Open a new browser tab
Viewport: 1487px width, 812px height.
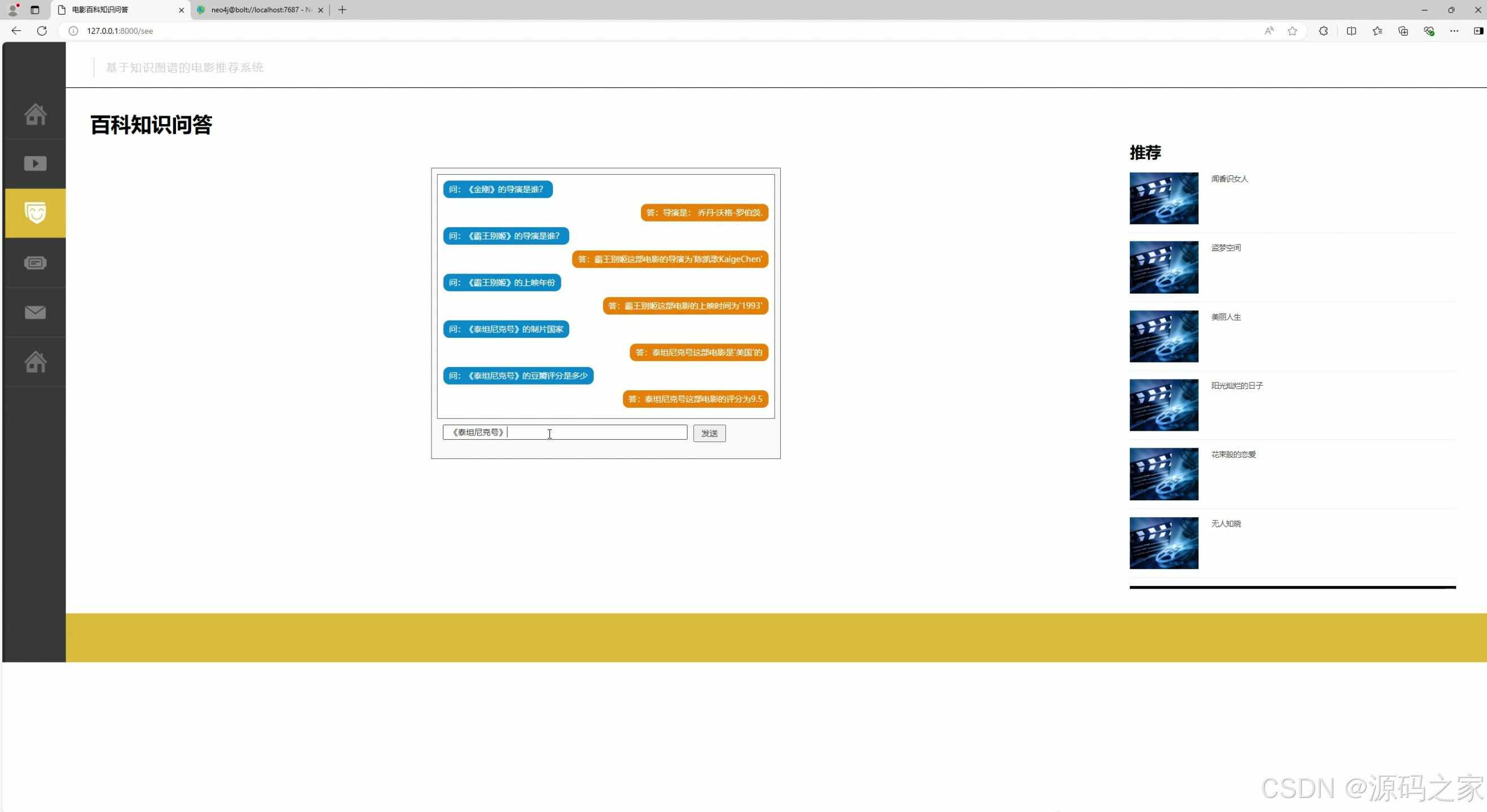tap(342, 10)
